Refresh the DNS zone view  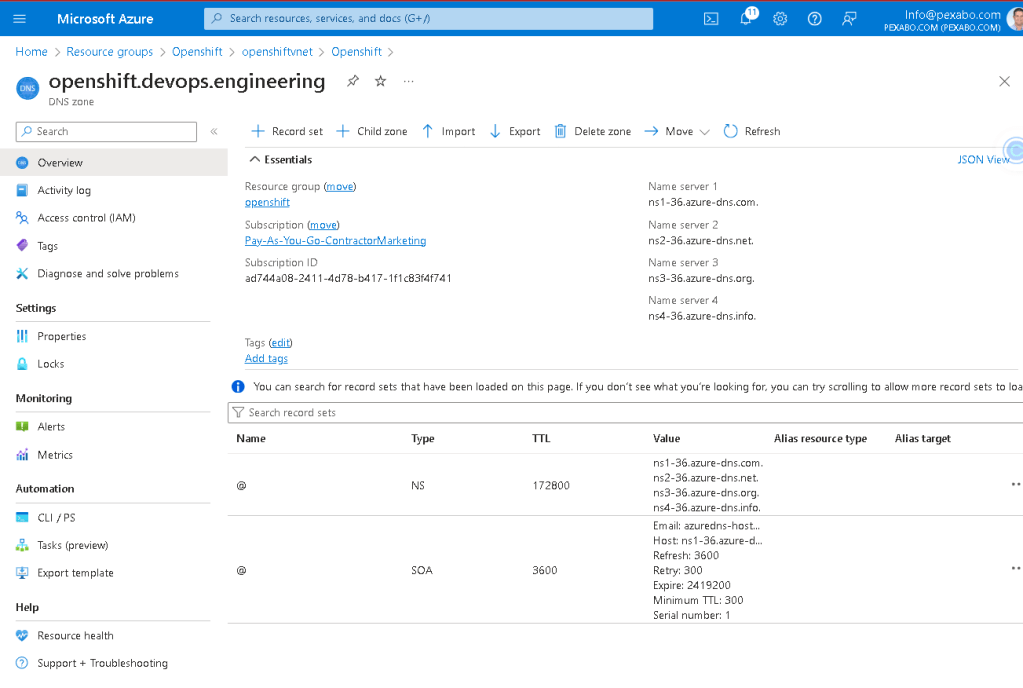pos(752,132)
